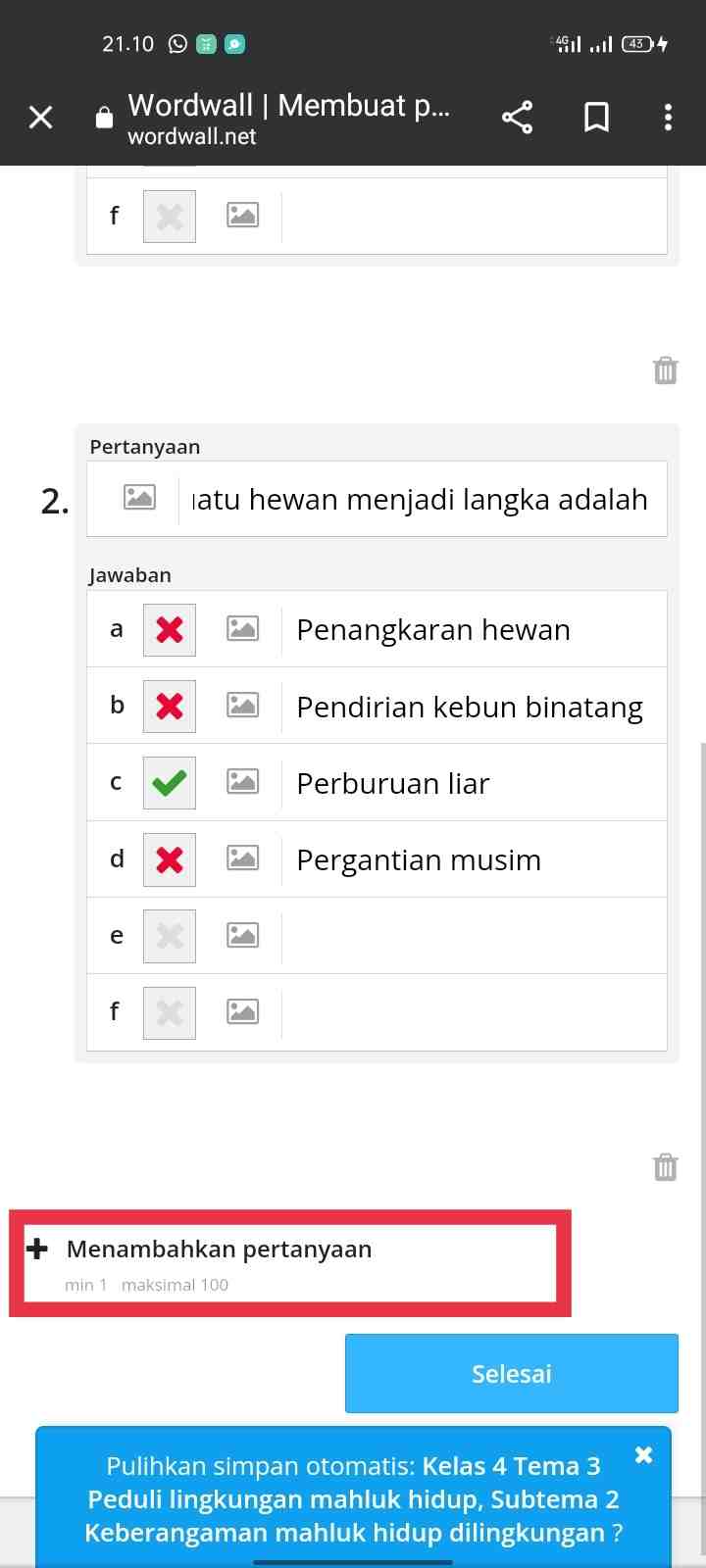
Task: Dismiss the autosave restore banner
Action: [x=643, y=1454]
